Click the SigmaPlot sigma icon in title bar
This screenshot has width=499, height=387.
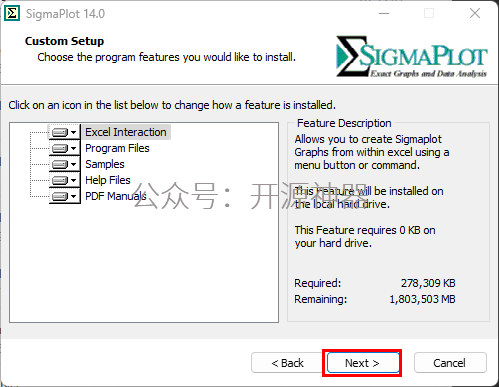coord(12,14)
